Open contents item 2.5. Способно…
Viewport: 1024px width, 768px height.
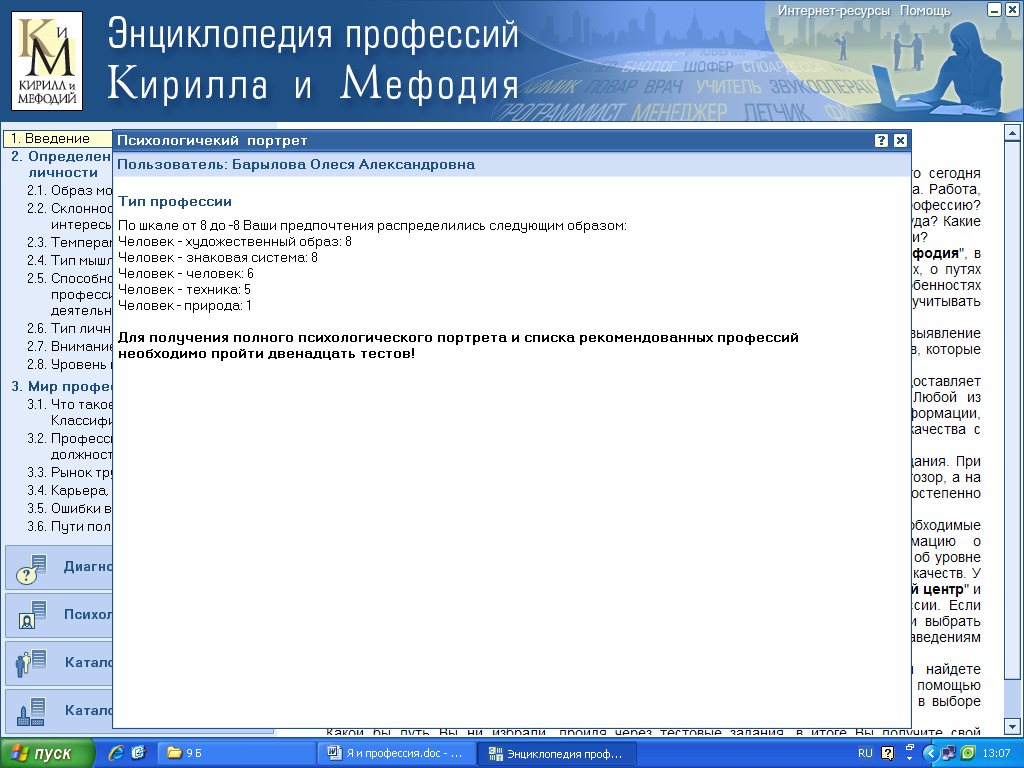click(69, 294)
